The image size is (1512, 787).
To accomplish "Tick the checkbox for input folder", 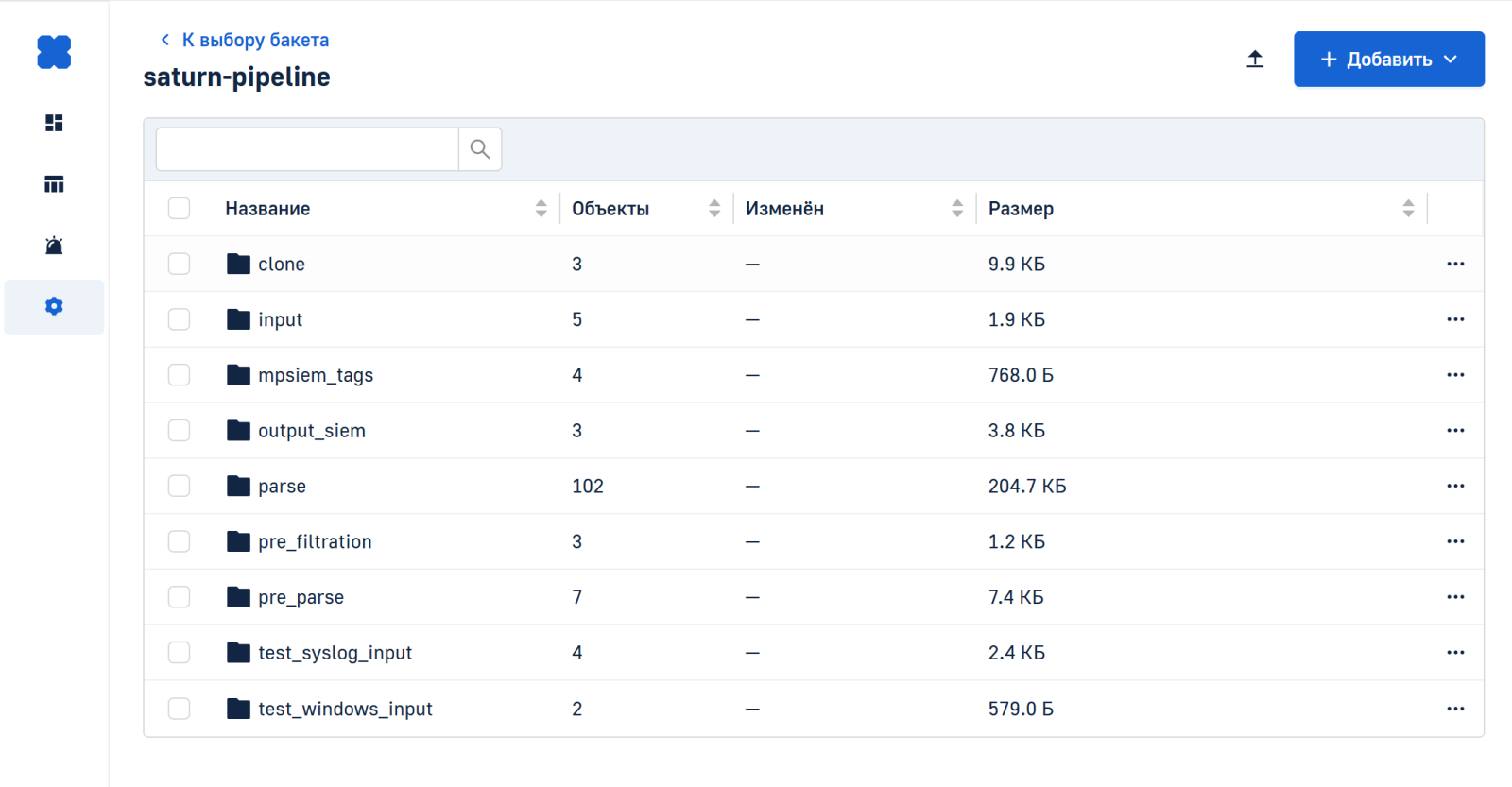I will tap(179, 319).
